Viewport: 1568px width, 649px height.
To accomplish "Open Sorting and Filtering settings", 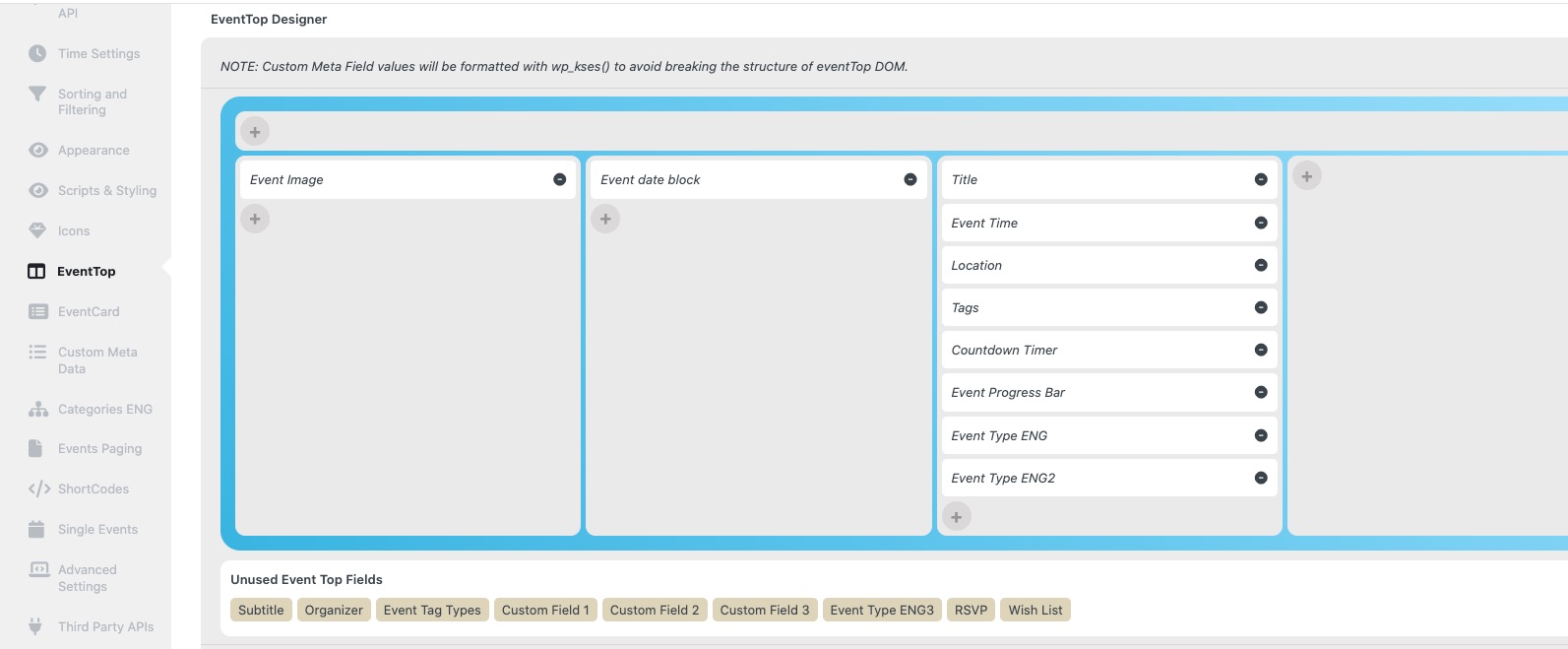I will (93, 101).
